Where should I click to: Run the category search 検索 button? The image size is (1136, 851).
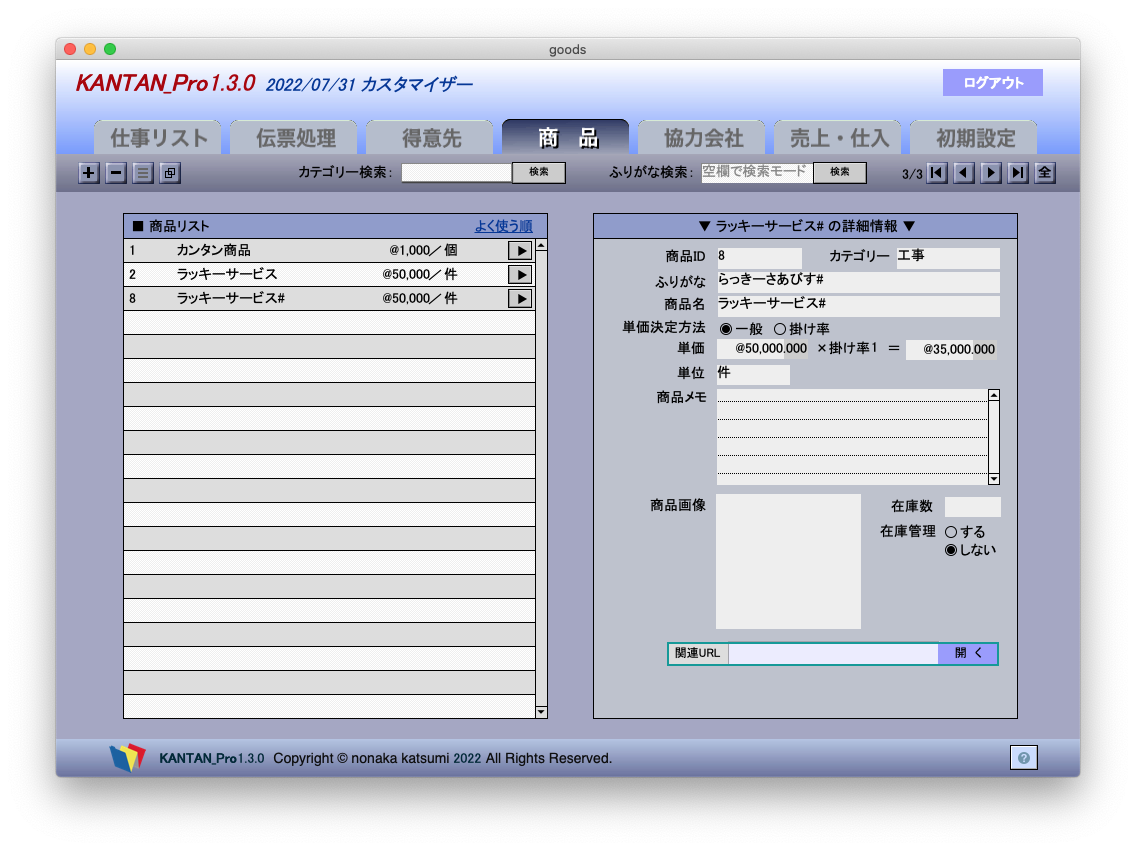click(x=538, y=172)
